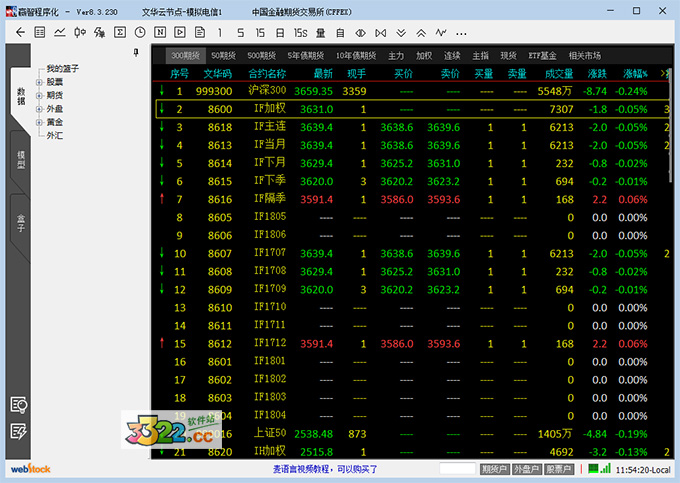The height and width of the screenshot is (483, 680).
Task: Click the horizontal expand arrows icon
Action: [360, 33]
